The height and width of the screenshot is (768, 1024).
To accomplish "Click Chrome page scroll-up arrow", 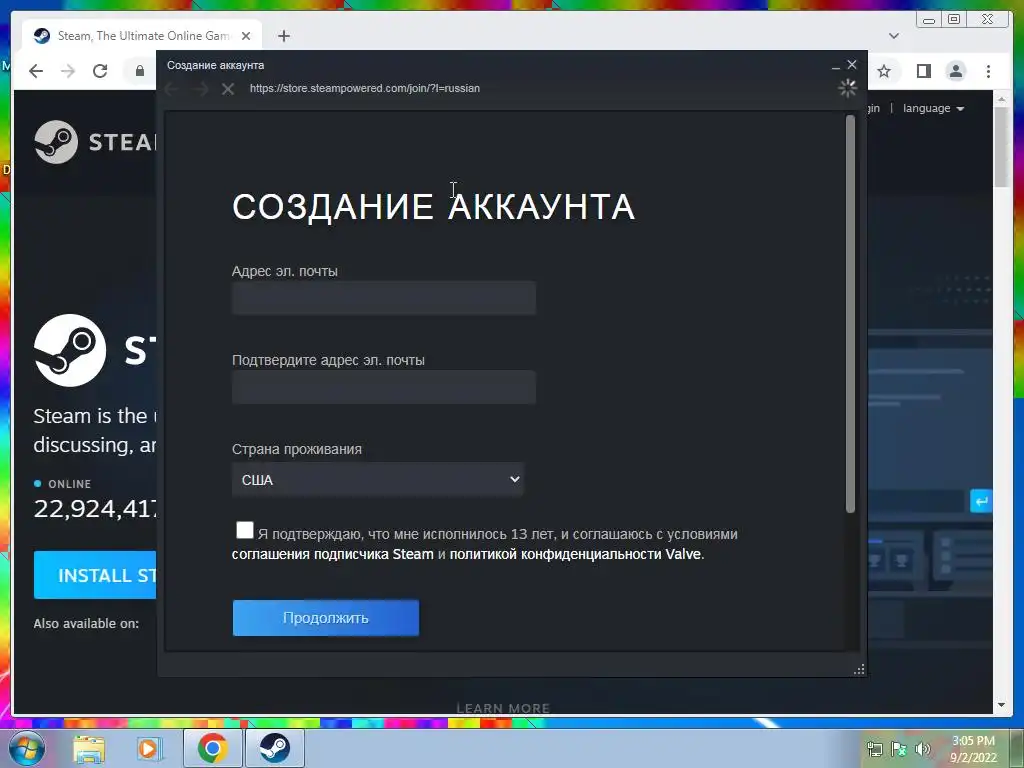I will (1001, 99).
